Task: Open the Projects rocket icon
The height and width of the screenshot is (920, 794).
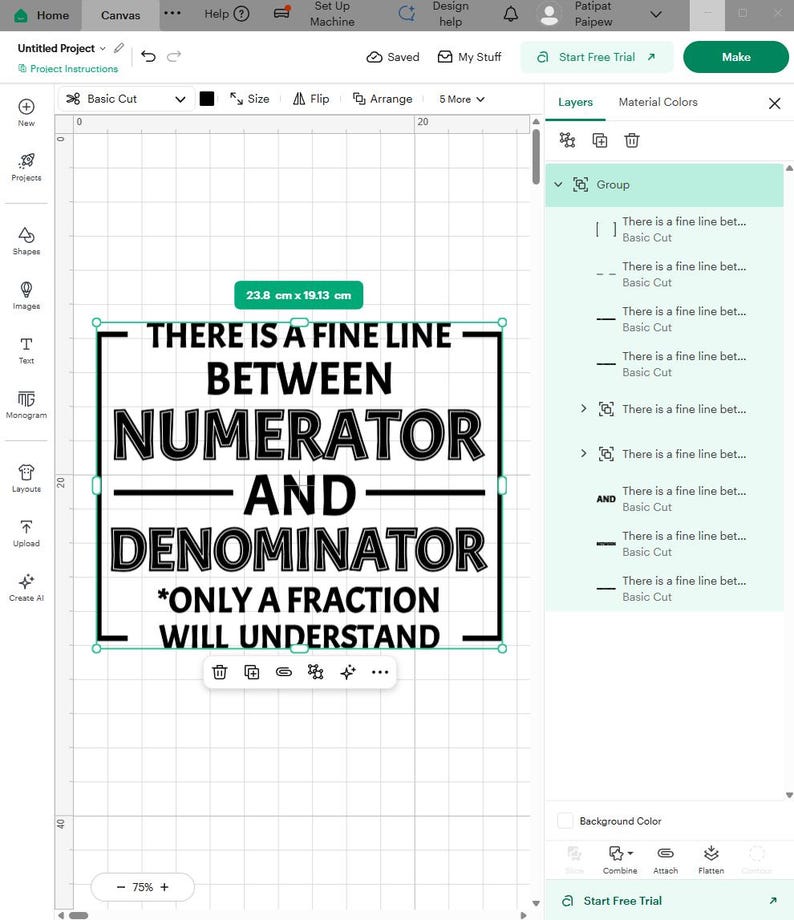Action: pyautogui.click(x=26, y=167)
